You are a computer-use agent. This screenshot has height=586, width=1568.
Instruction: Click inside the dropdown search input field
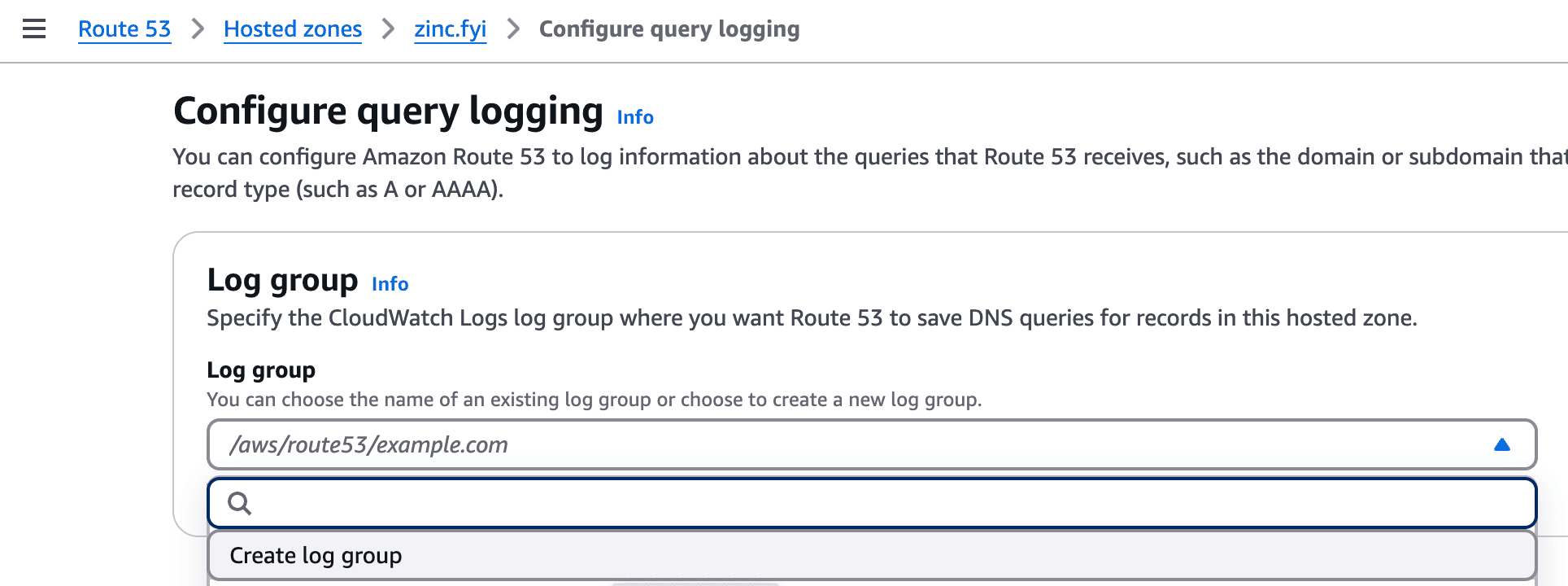[x=651, y=503]
